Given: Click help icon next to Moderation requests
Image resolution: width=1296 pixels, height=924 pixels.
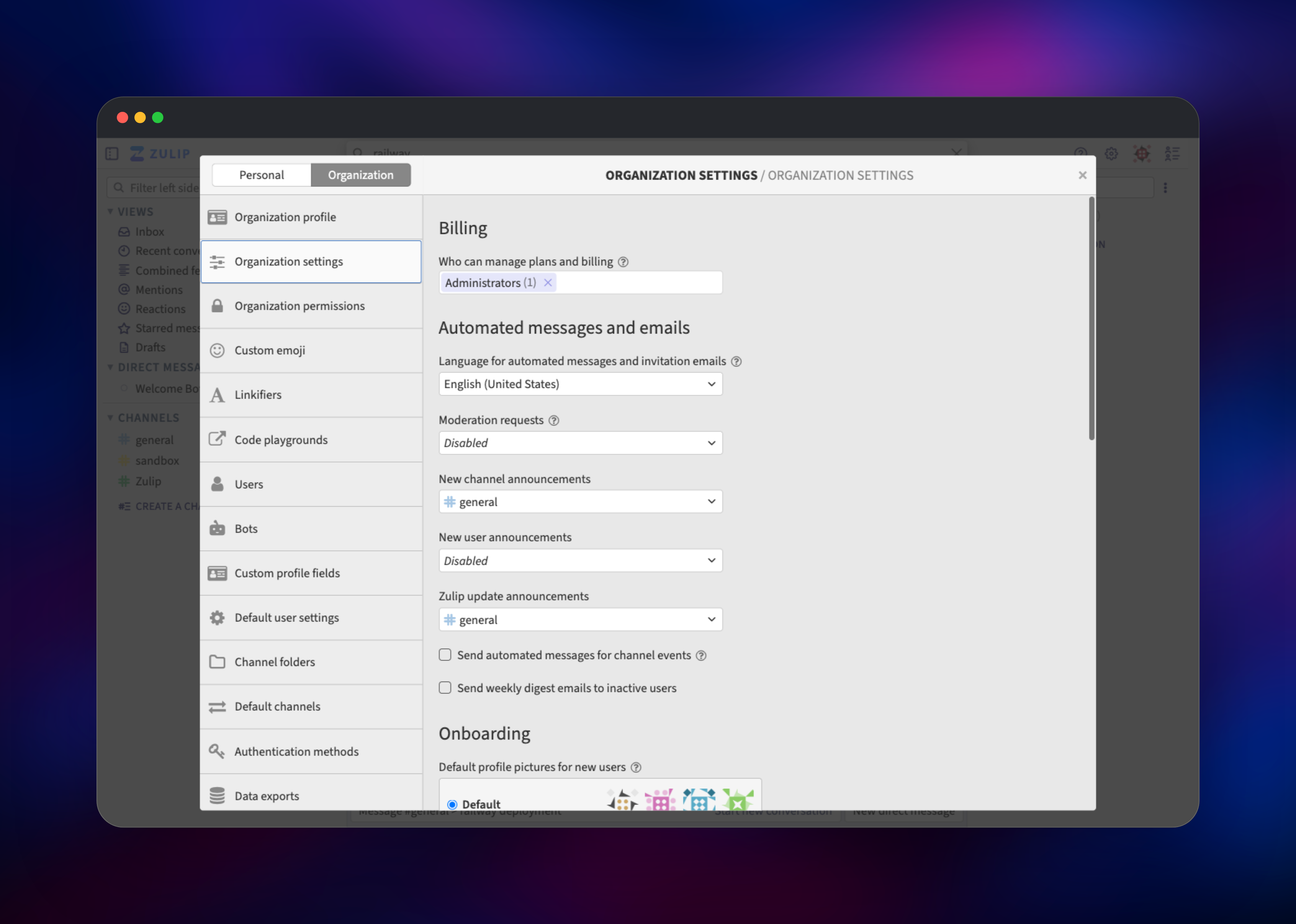Looking at the screenshot, I should point(553,420).
